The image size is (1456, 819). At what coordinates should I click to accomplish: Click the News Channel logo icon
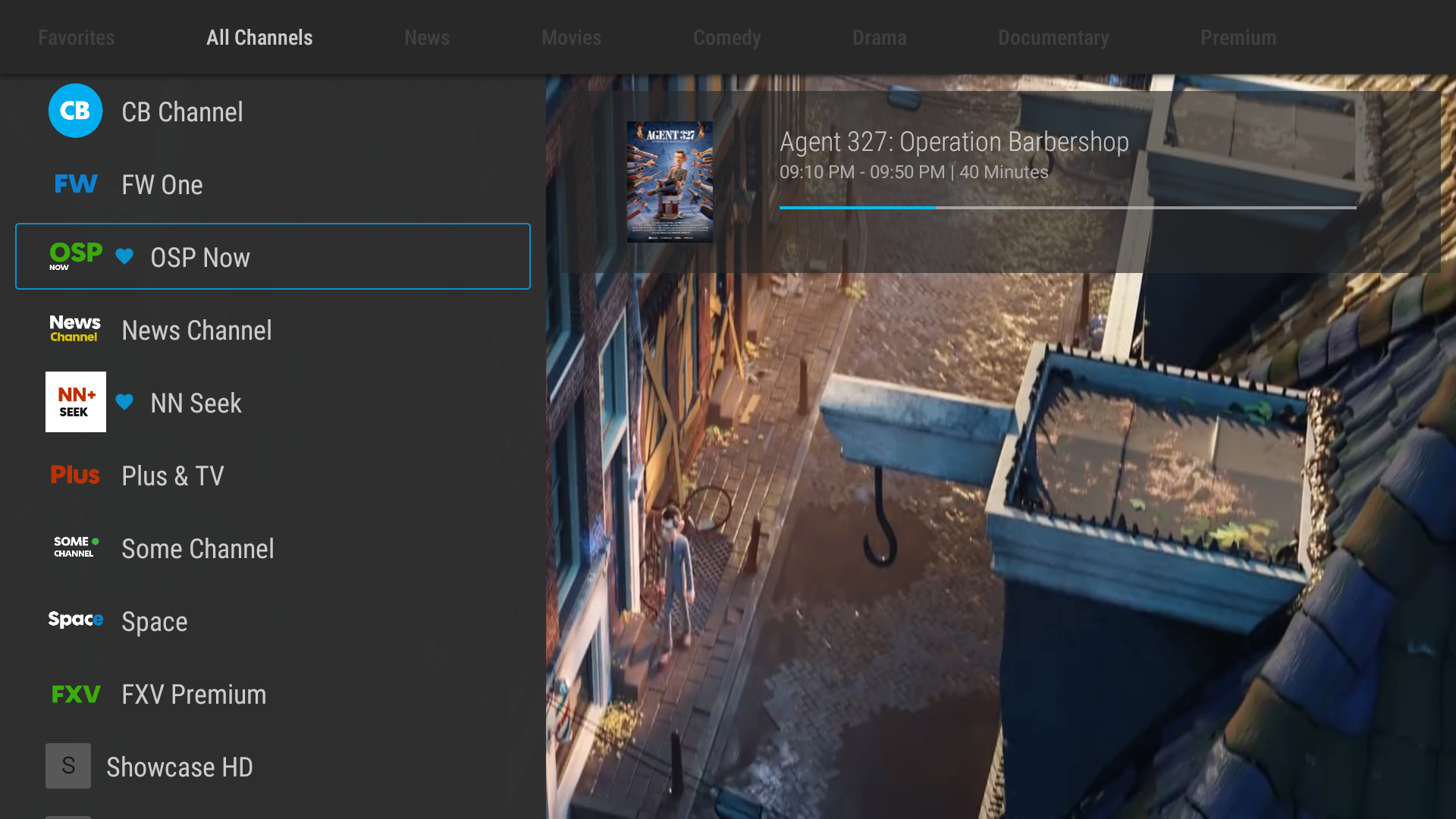pos(75,329)
